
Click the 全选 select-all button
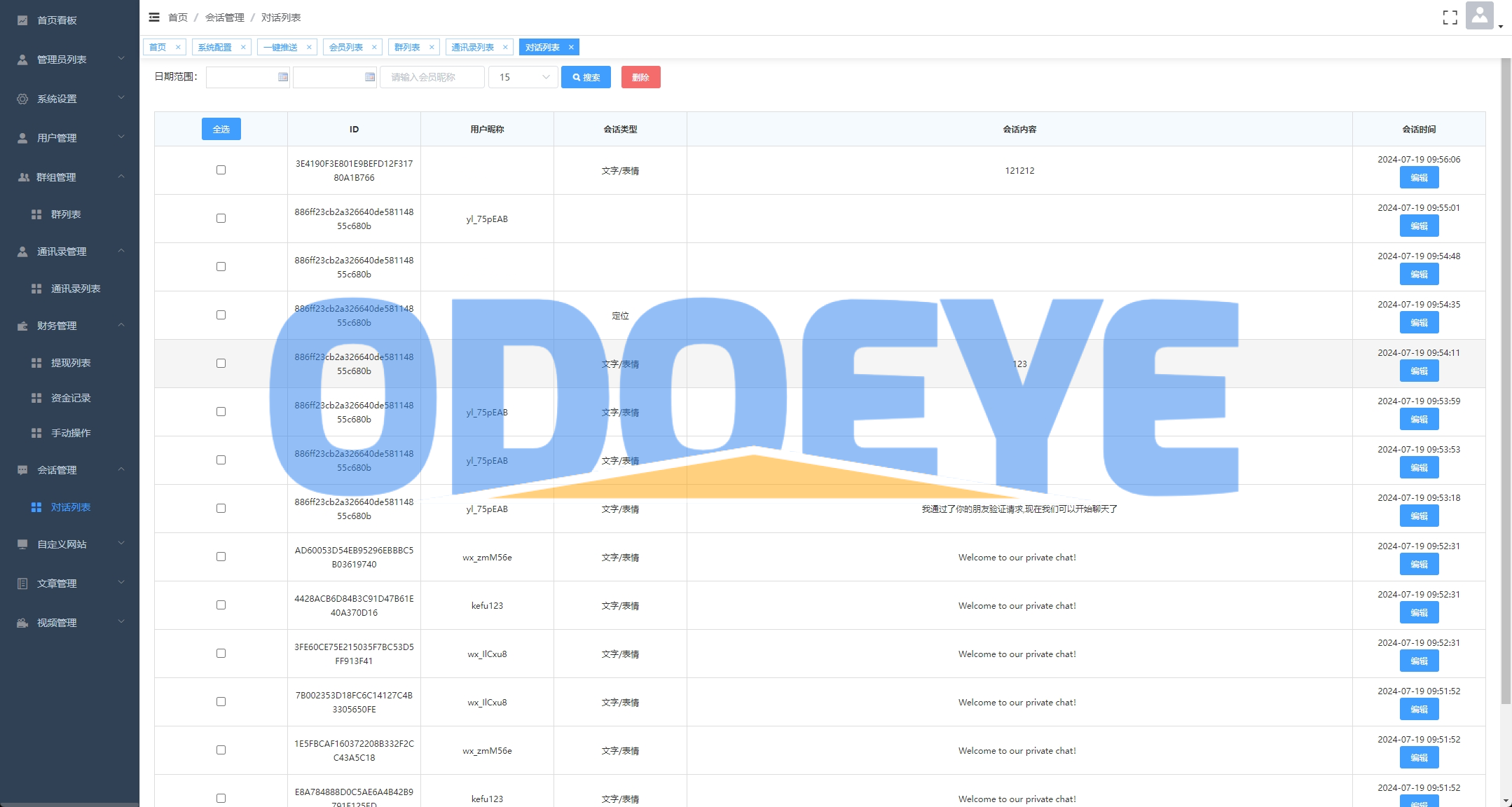221,129
